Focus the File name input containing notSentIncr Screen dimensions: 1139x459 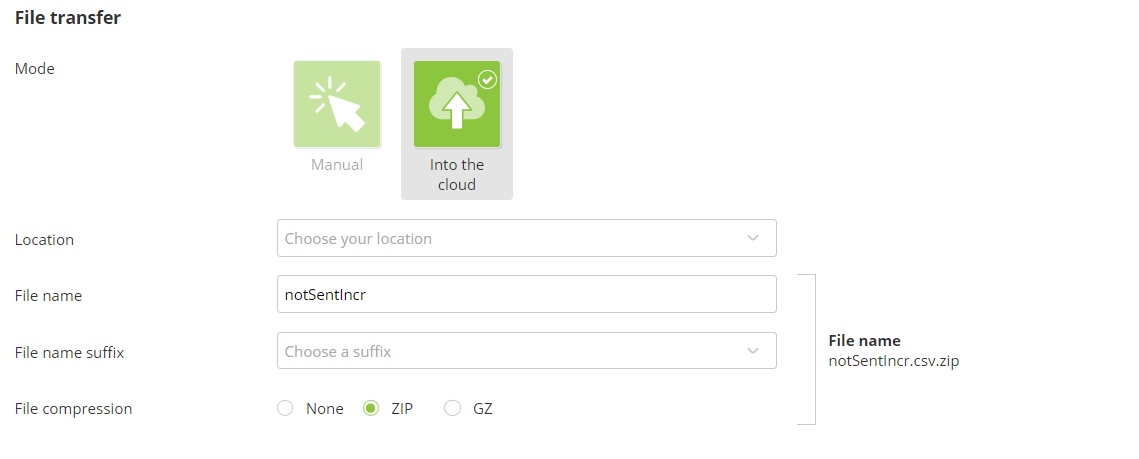(x=526, y=295)
